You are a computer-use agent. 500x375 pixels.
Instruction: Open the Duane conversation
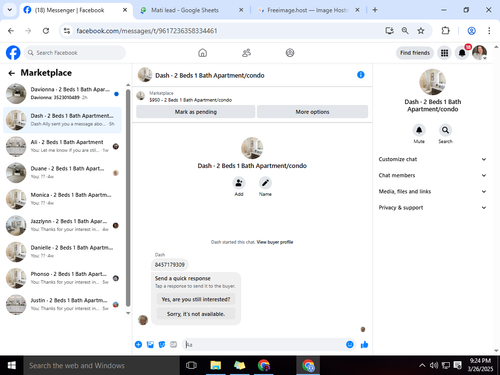point(62,173)
